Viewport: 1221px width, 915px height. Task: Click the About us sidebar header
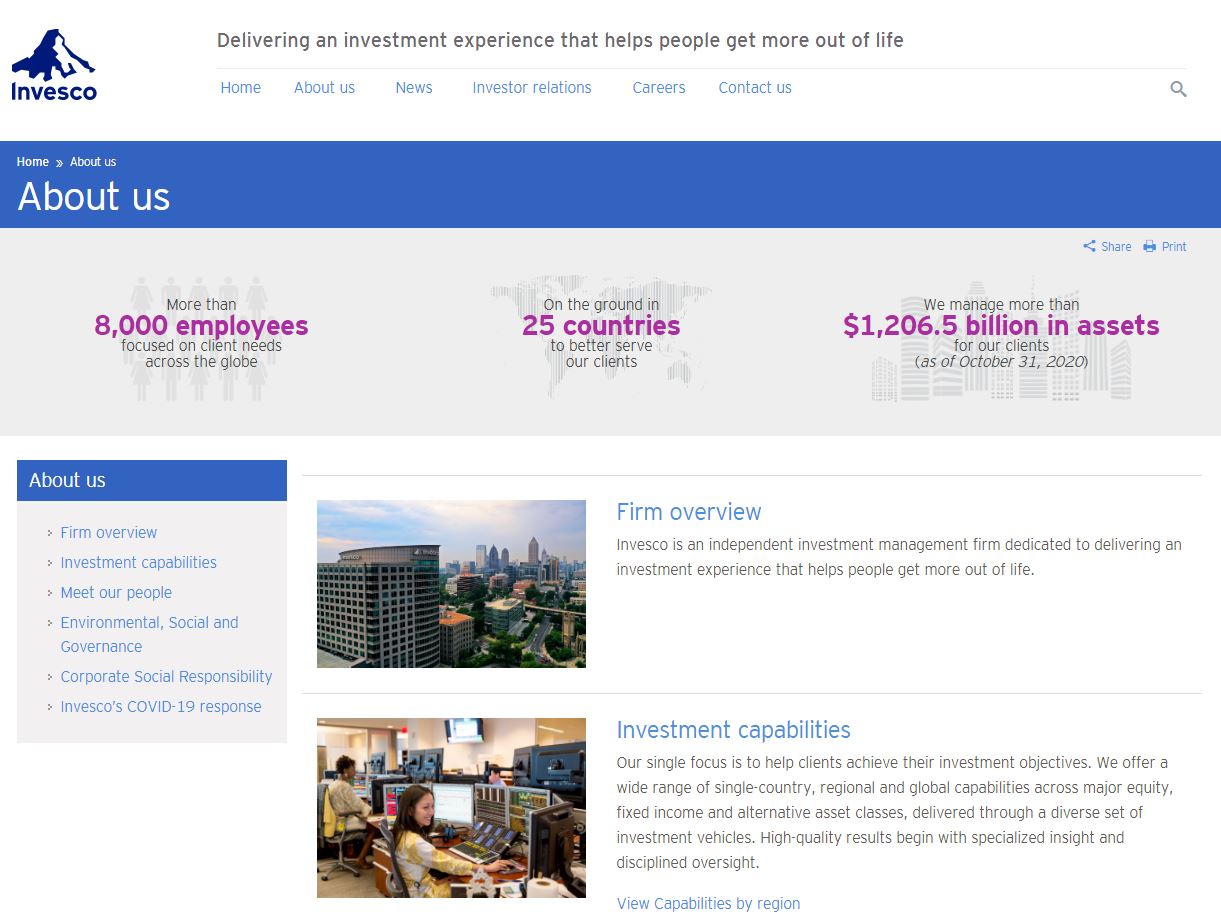click(152, 480)
